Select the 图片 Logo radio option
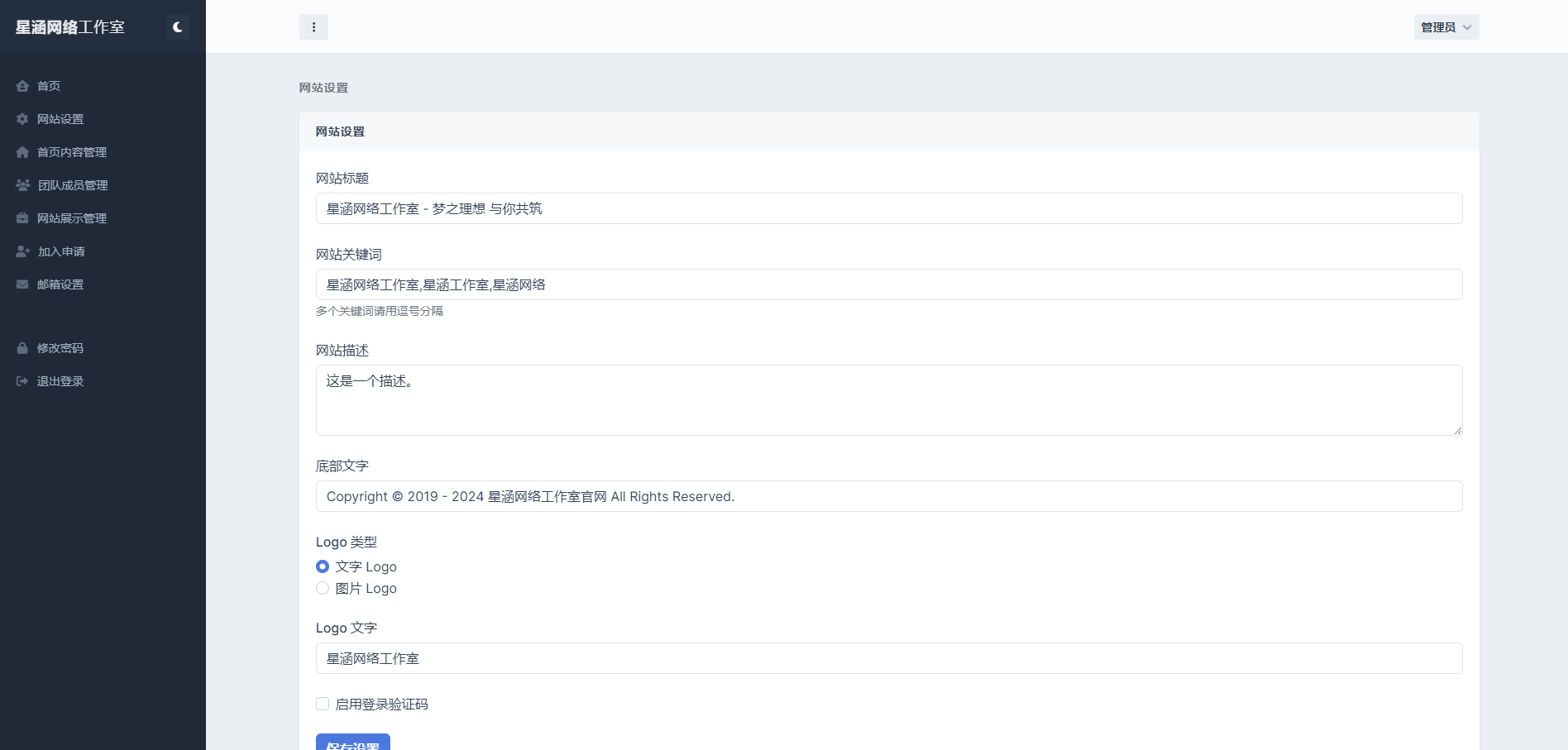 pos(323,588)
